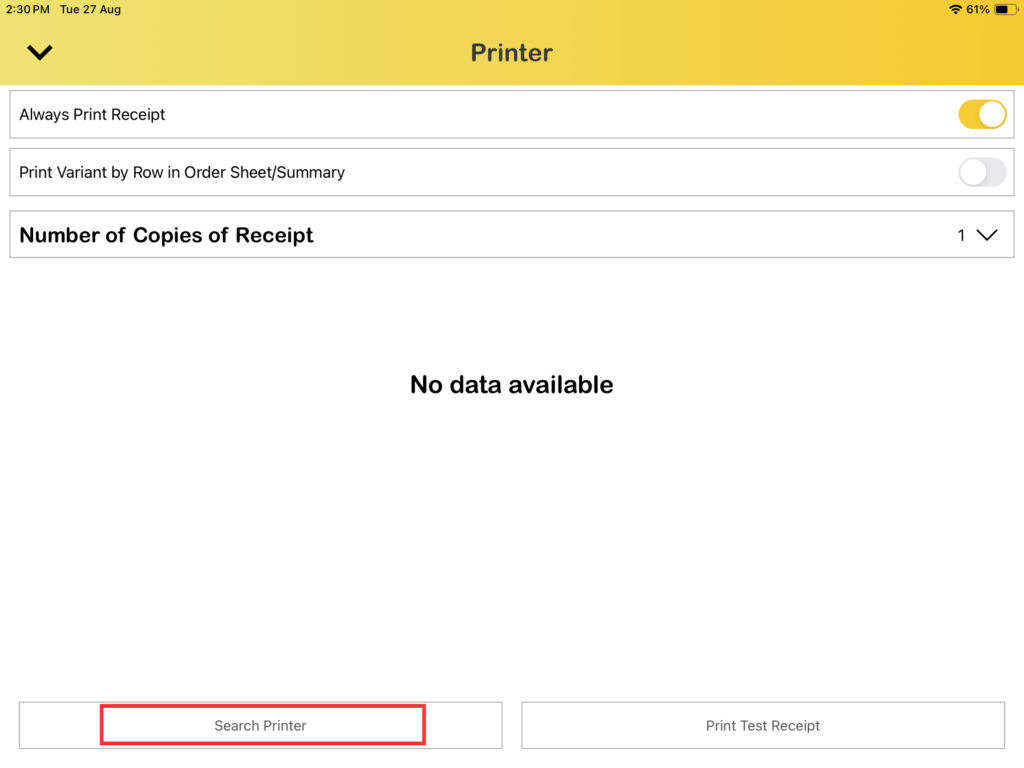Click the battery icon in the status bar
Image resolution: width=1024 pixels, height=768 pixels.
tap(1003, 9)
